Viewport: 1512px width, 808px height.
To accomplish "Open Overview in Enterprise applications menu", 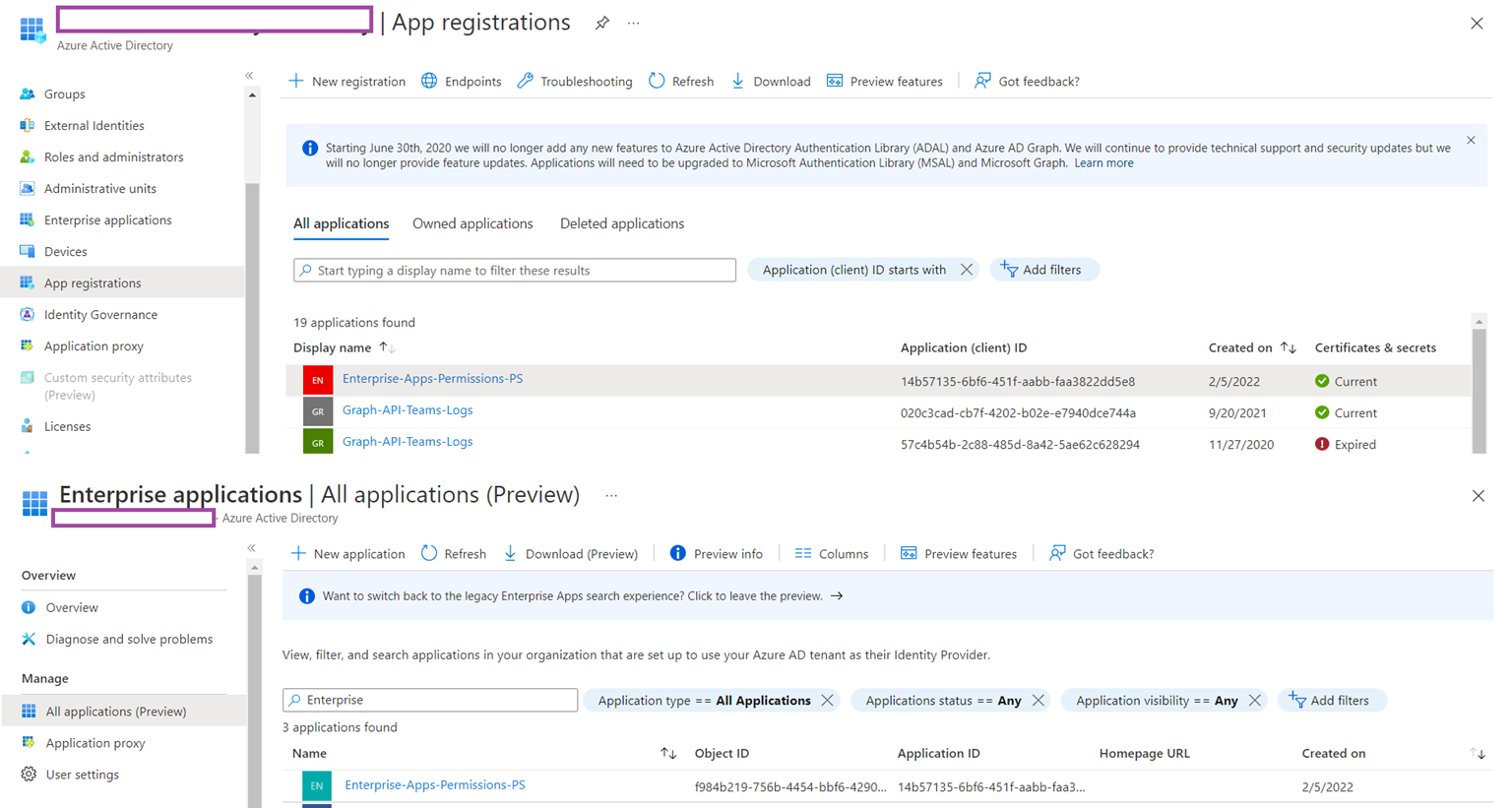I will tap(72, 607).
